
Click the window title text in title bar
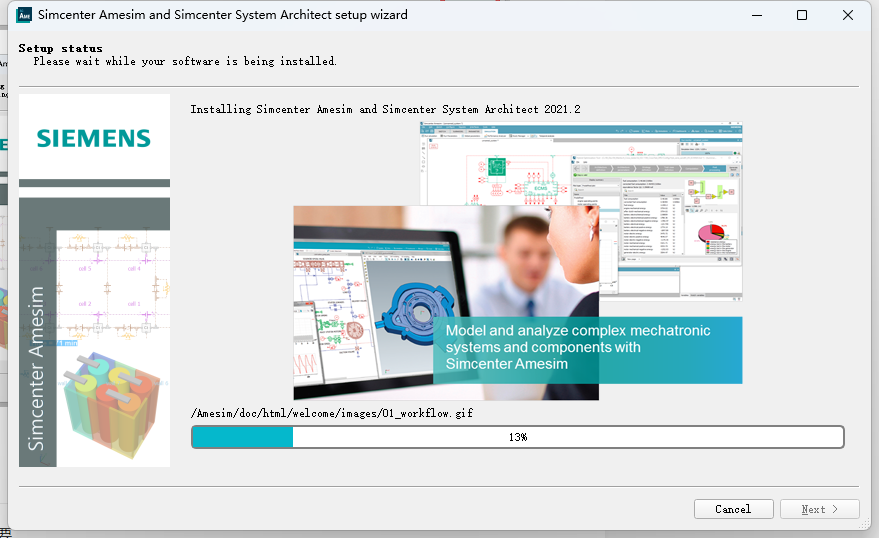(223, 15)
